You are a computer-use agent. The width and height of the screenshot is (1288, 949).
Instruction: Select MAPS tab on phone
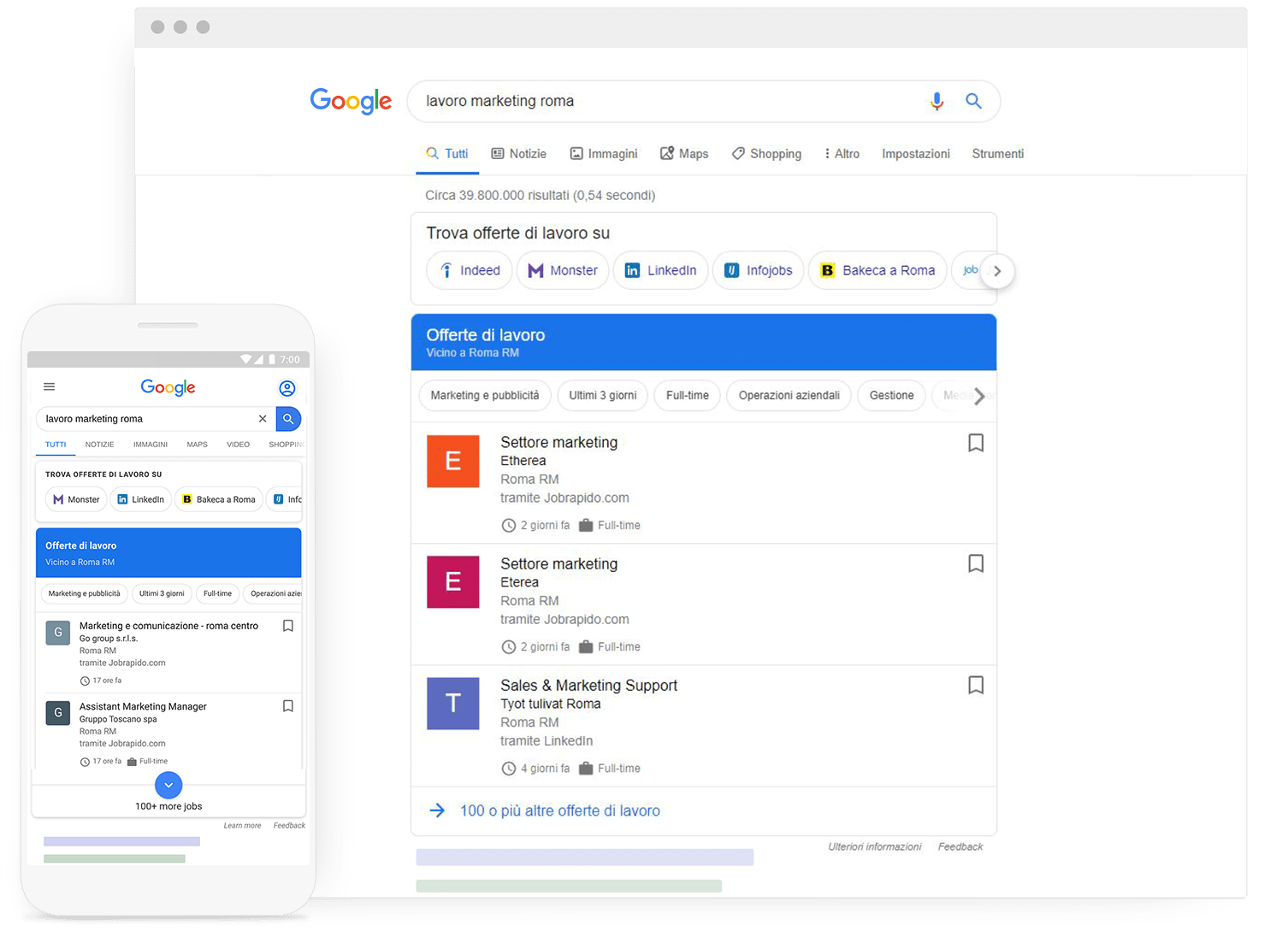198,445
